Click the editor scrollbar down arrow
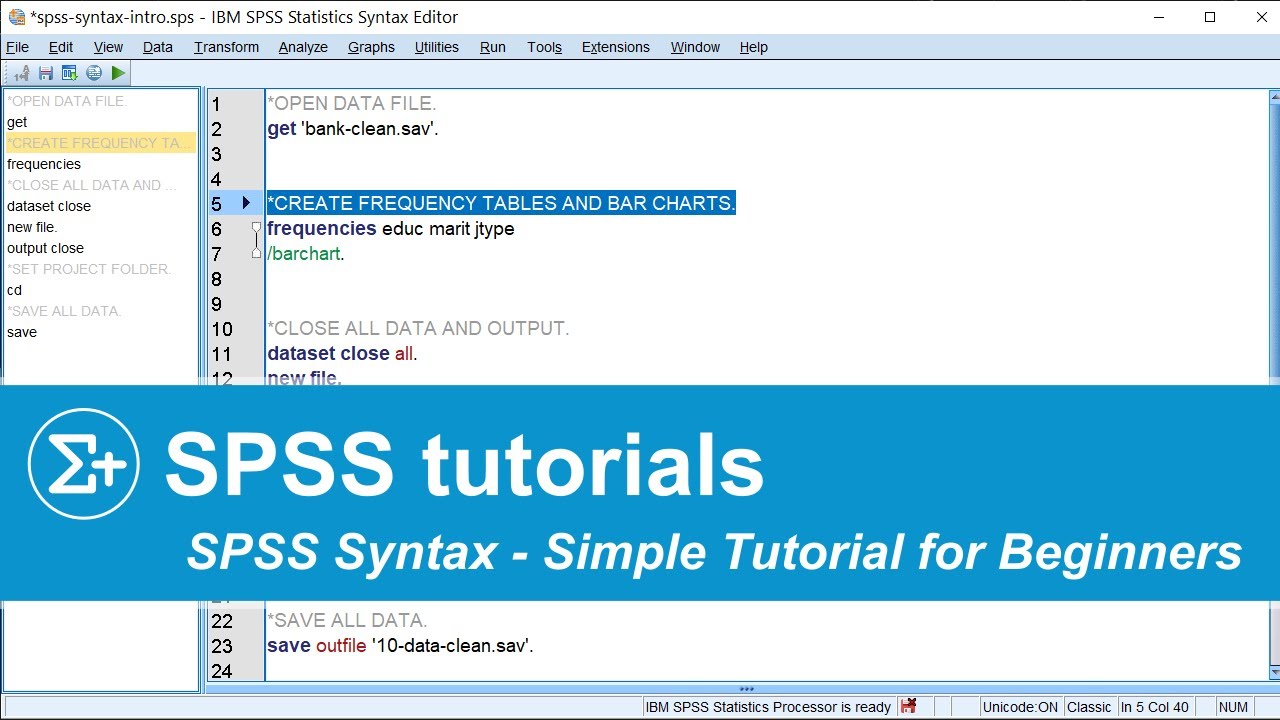This screenshot has height=720, width=1280. pyautogui.click(x=1274, y=673)
